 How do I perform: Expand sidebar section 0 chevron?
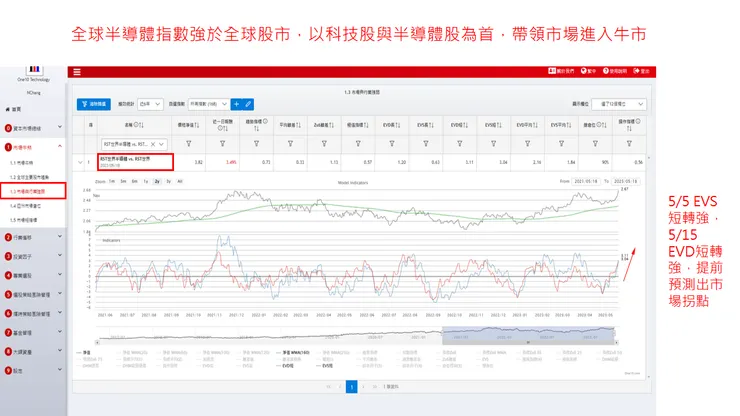[x=60, y=127]
